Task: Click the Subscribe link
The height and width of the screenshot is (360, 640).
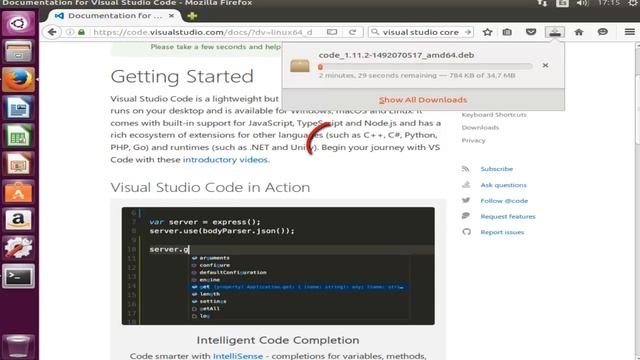Action: (496, 169)
